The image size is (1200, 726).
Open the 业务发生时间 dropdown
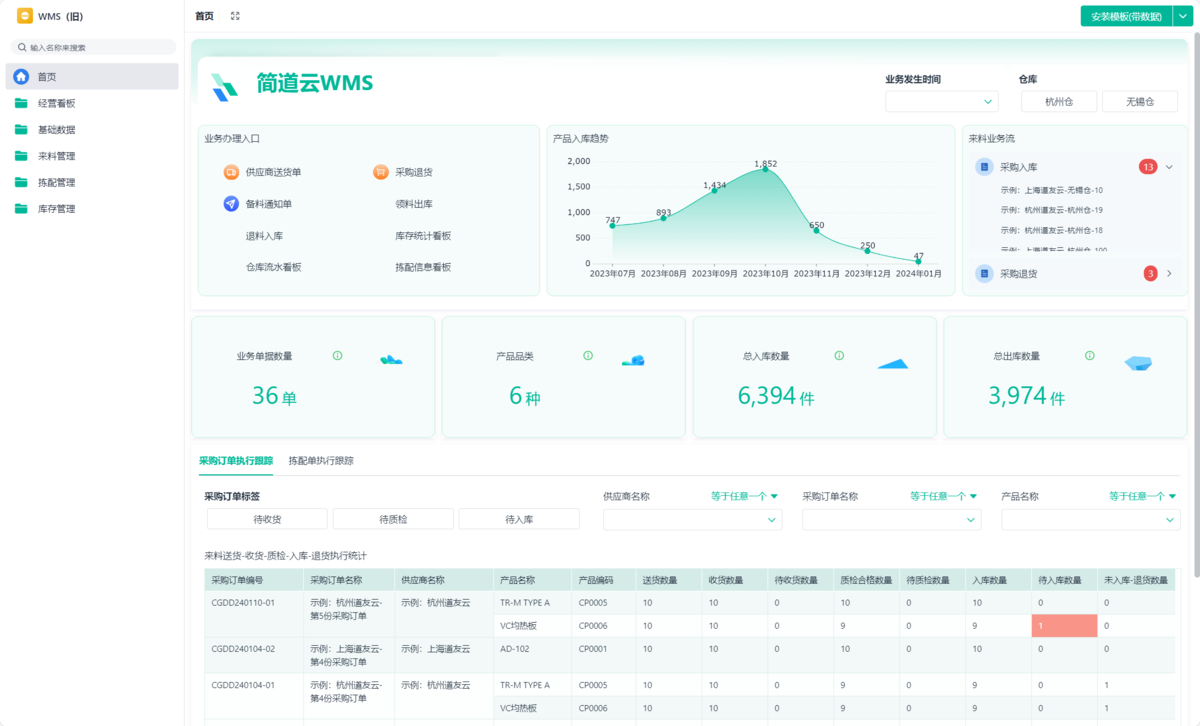click(941, 102)
